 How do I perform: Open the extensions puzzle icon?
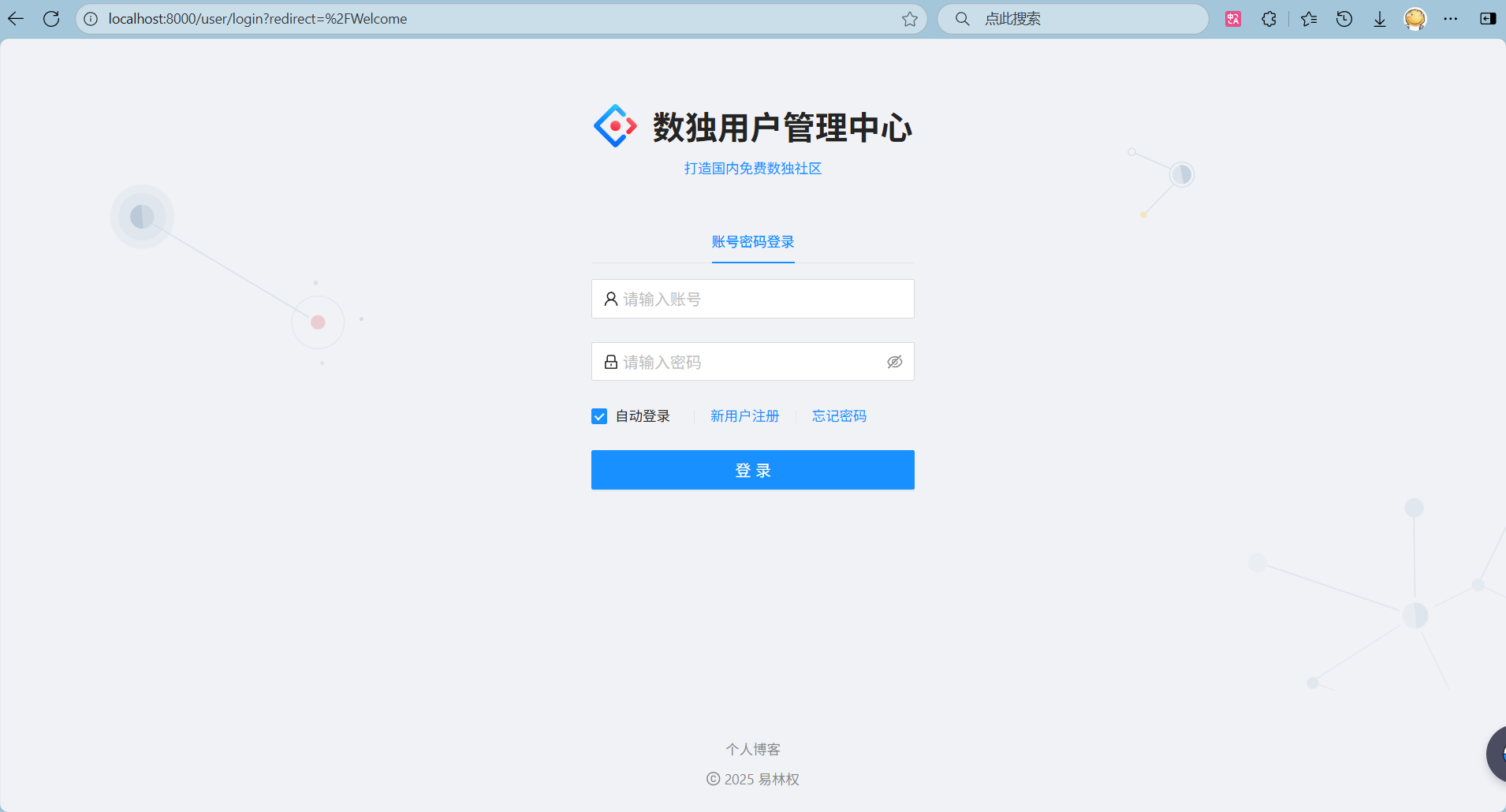[1269, 19]
